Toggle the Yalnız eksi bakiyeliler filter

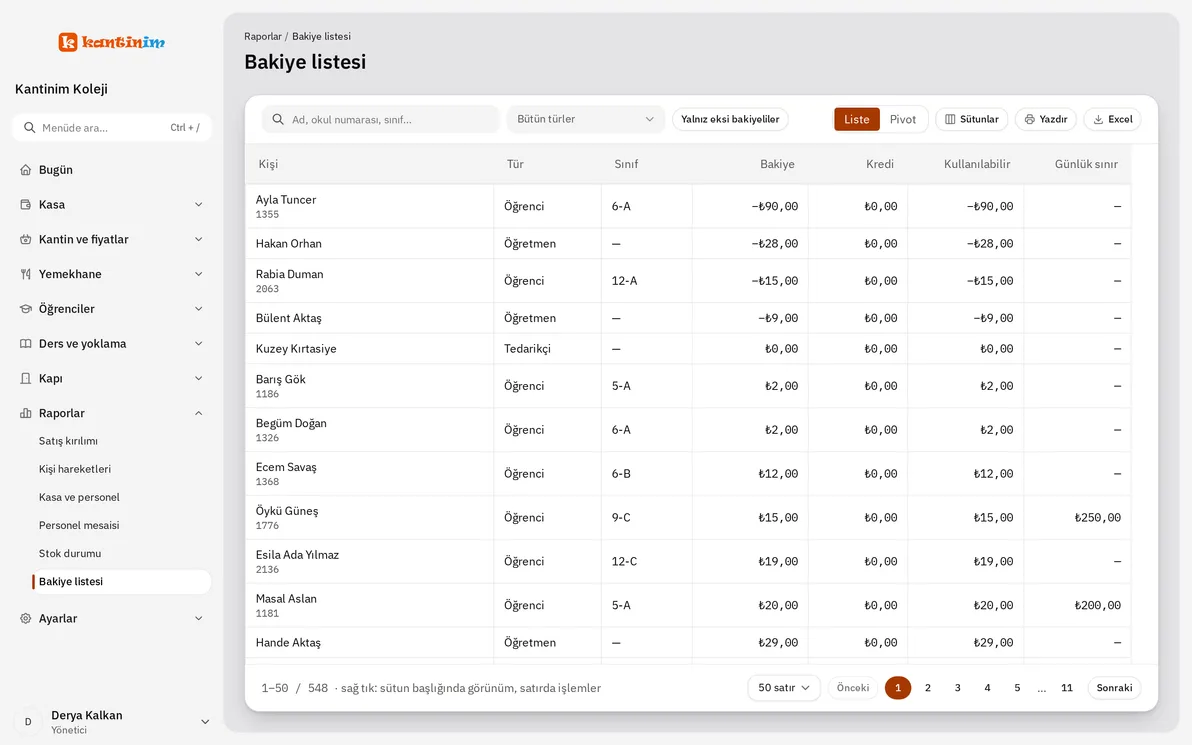[730, 119]
